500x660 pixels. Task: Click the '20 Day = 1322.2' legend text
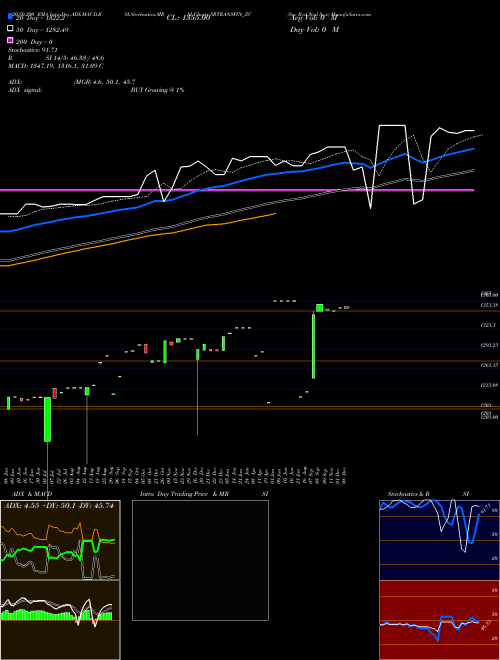(40, 19)
